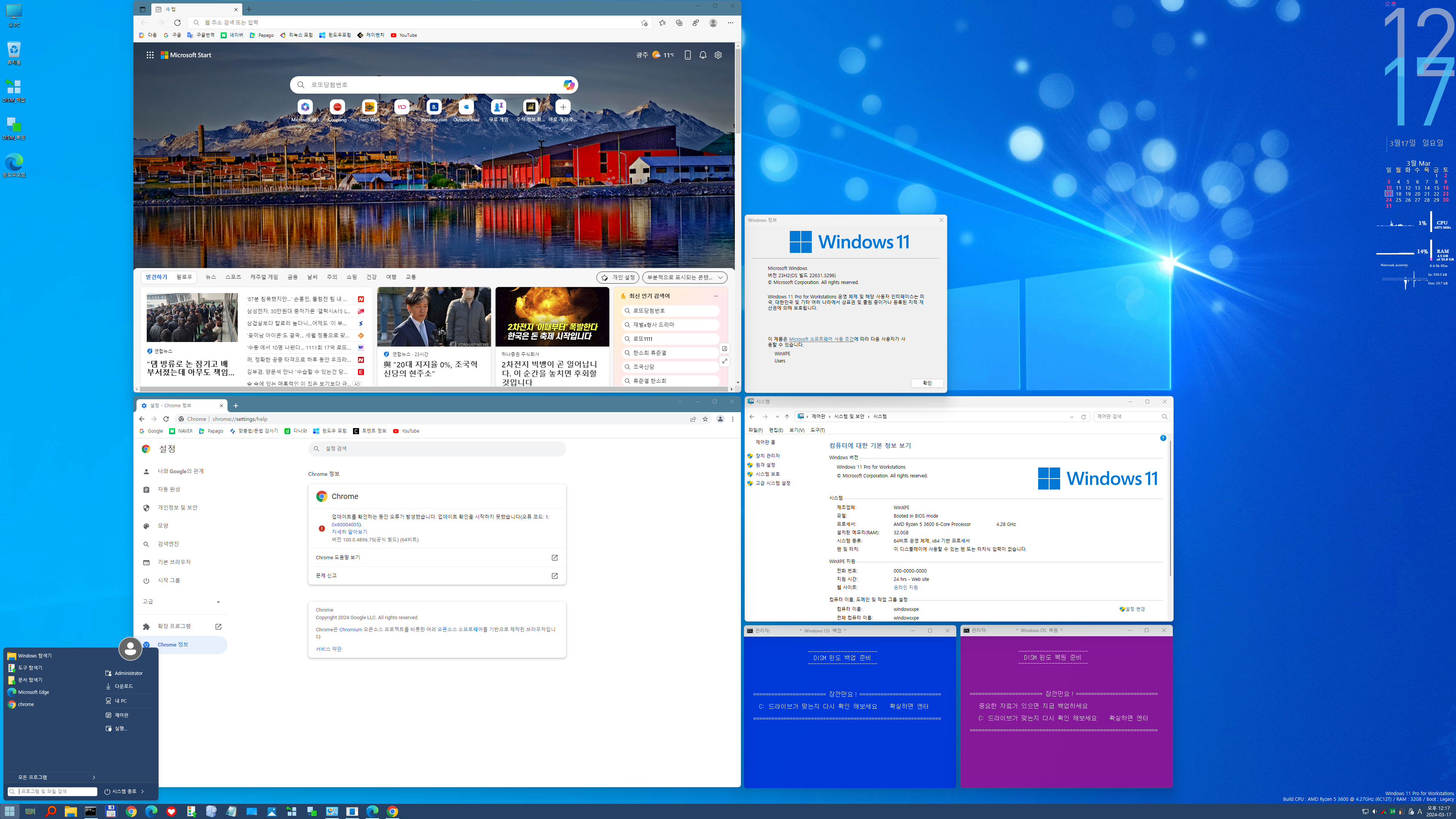Refresh the Edge new tab page
The height and width of the screenshot is (819, 1456).
(x=177, y=23)
